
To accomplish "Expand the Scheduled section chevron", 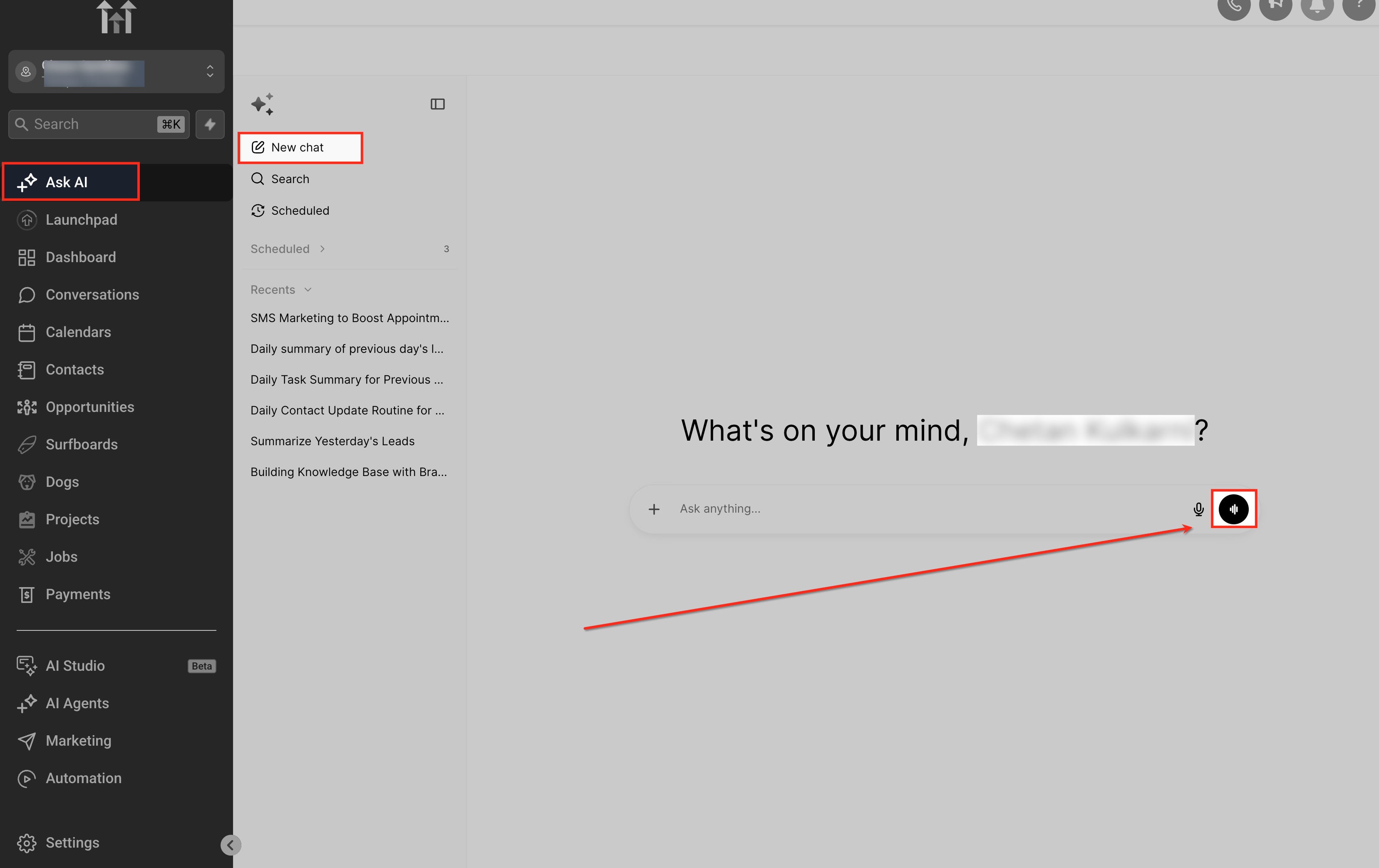I will tap(322, 249).
